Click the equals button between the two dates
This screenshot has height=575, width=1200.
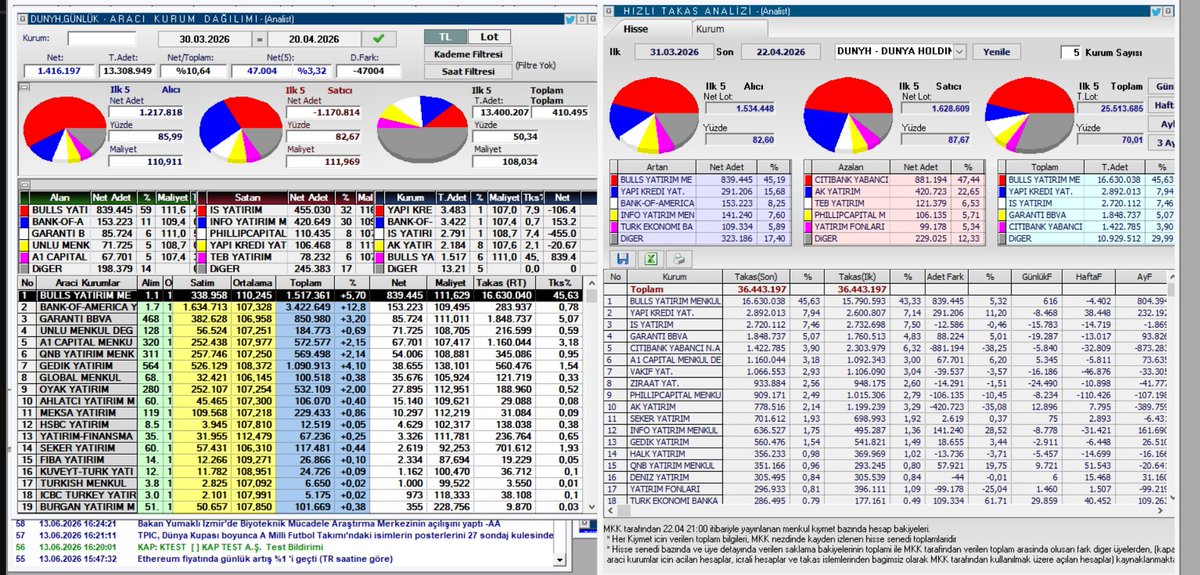259,39
